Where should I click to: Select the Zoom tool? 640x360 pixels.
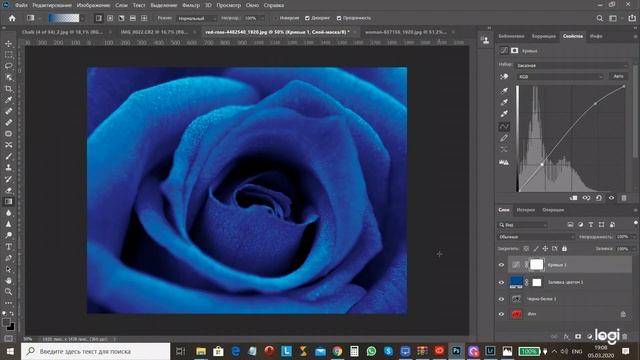pyautogui.click(x=8, y=291)
